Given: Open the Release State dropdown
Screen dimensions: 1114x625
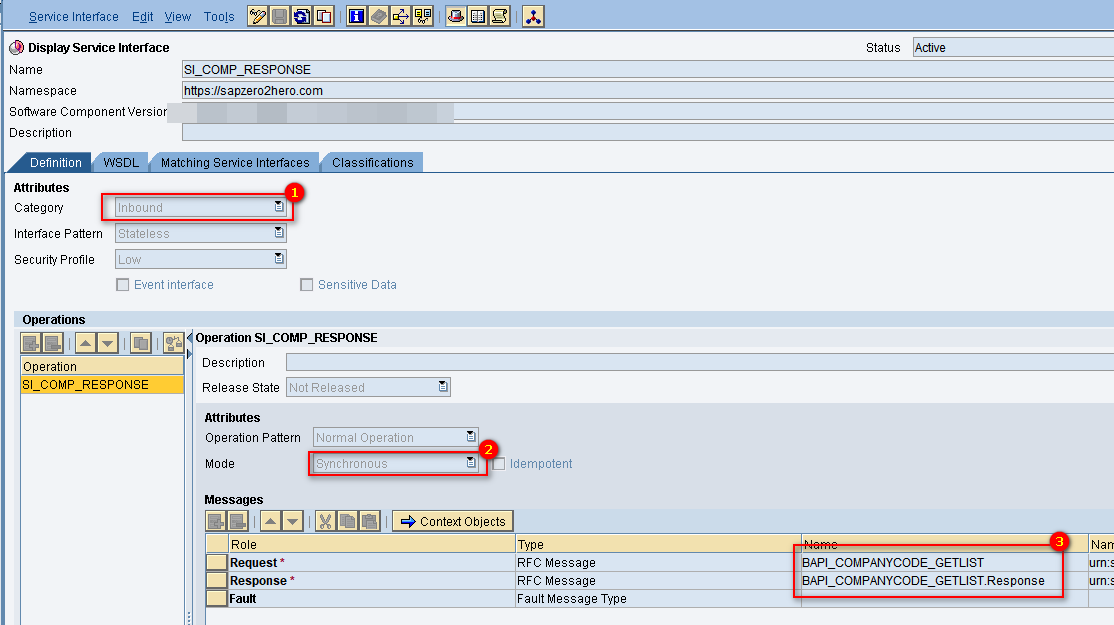Looking at the screenshot, I should click(443, 388).
